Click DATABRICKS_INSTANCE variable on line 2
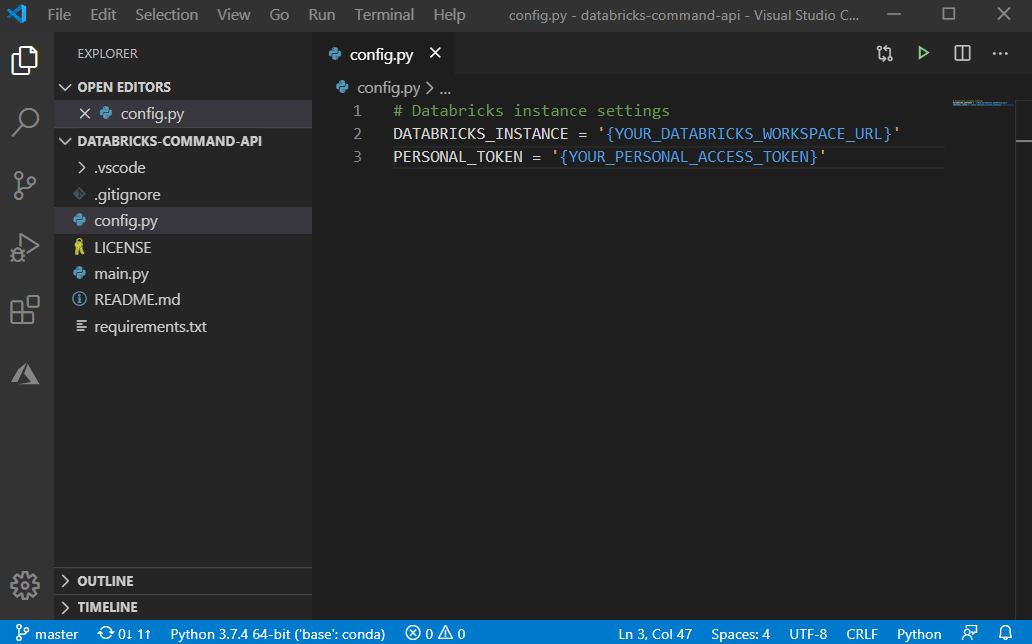The image size is (1032, 644). 480,134
